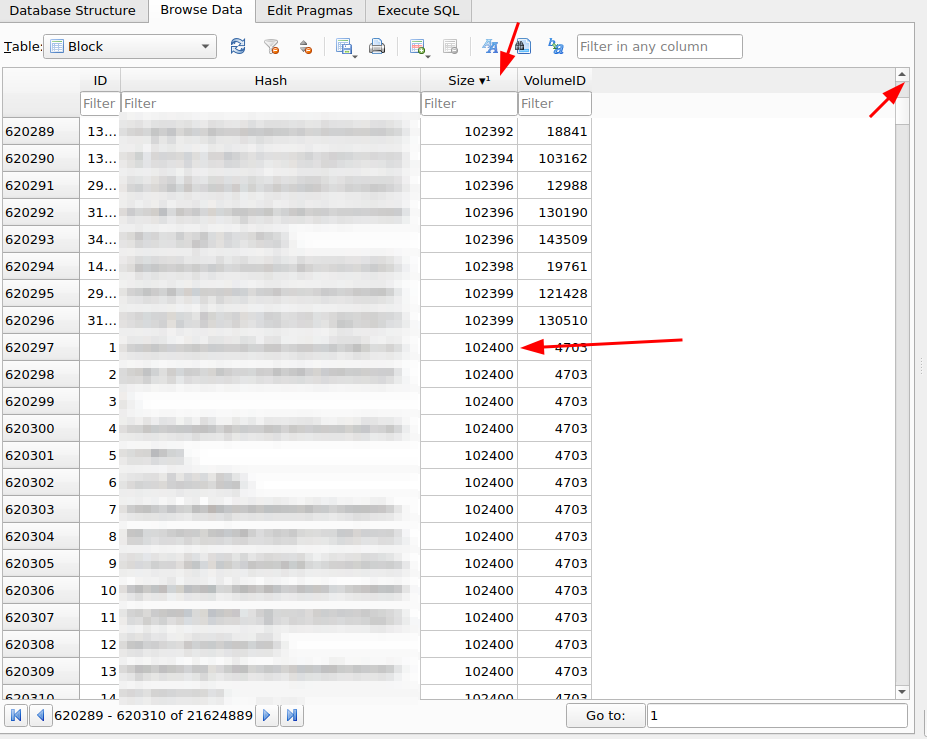Jump to the last page of rows

pyautogui.click(x=292, y=715)
